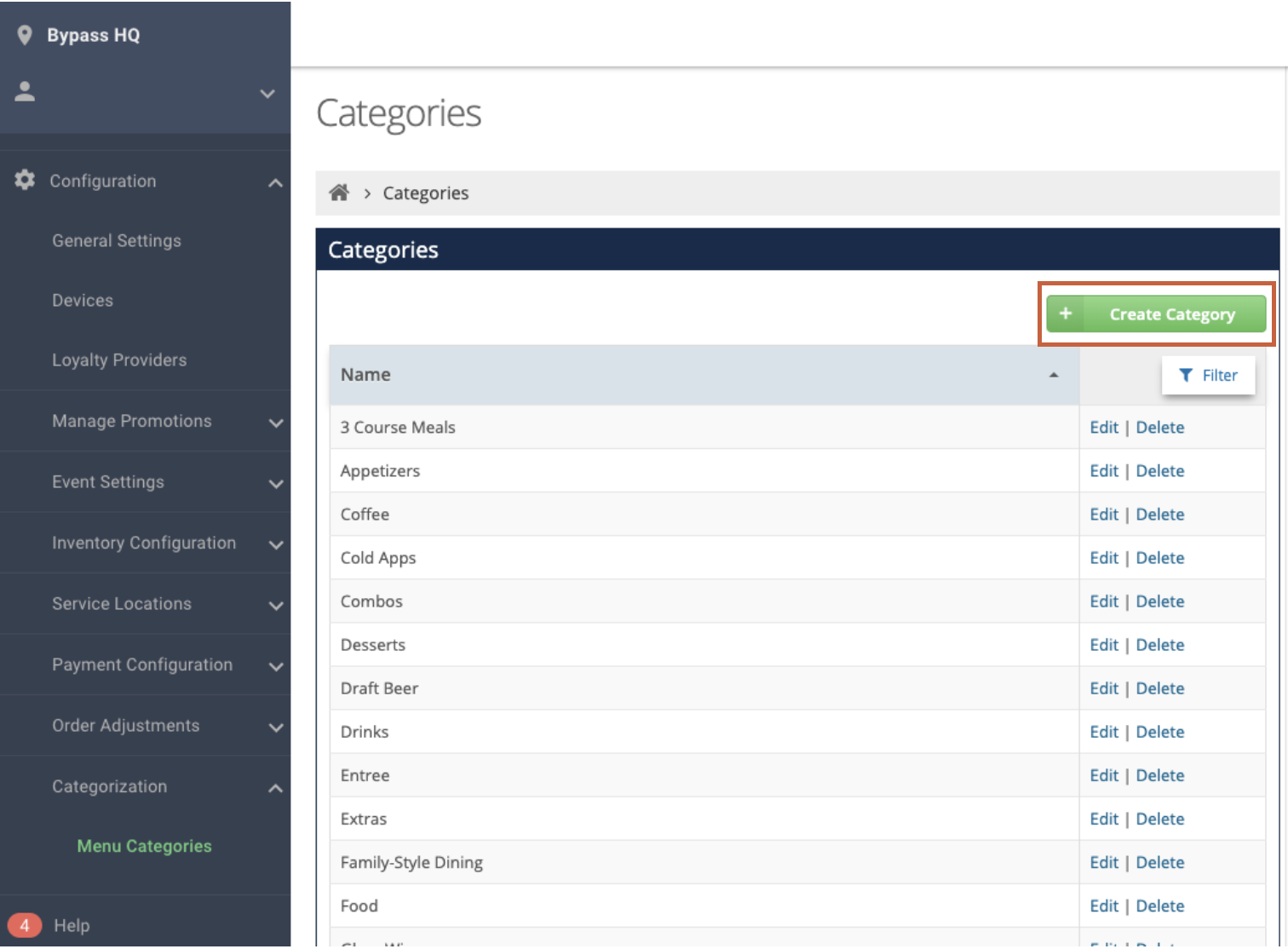The height and width of the screenshot is (949, 1288).
Task: Click the user profile icon
Action: coord(25,92)
